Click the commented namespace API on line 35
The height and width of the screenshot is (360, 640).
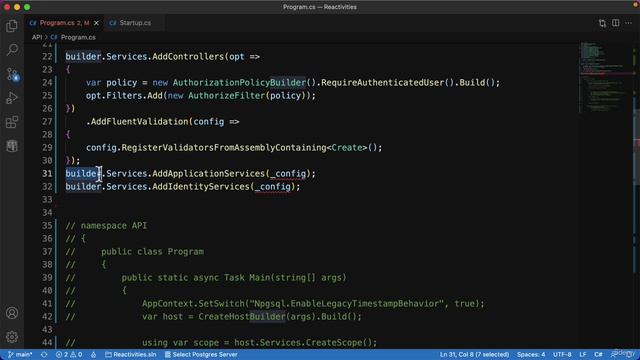[x=113, y=226]
